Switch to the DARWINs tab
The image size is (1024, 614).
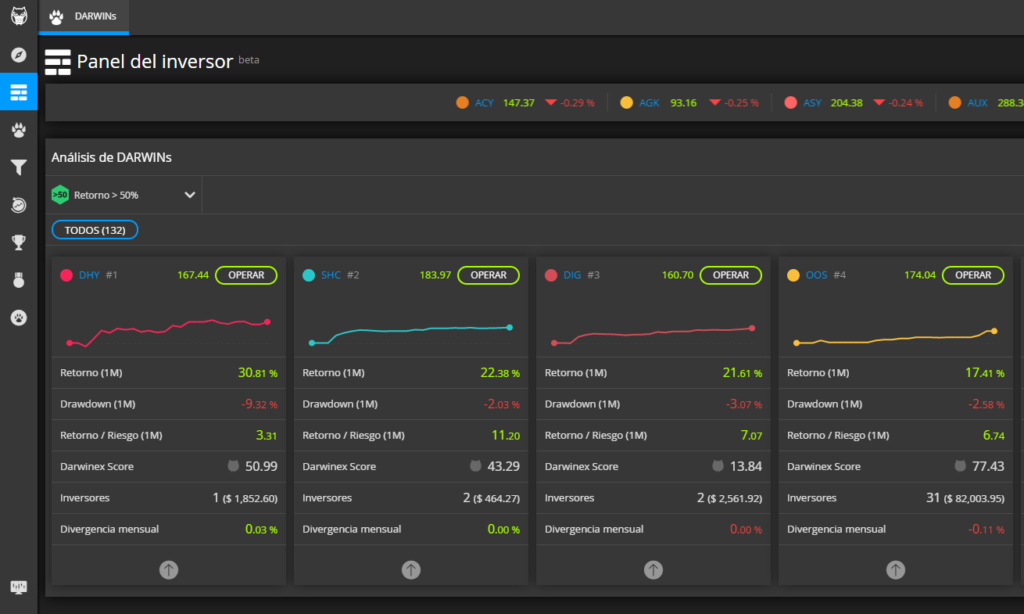[x=84, y=17]
